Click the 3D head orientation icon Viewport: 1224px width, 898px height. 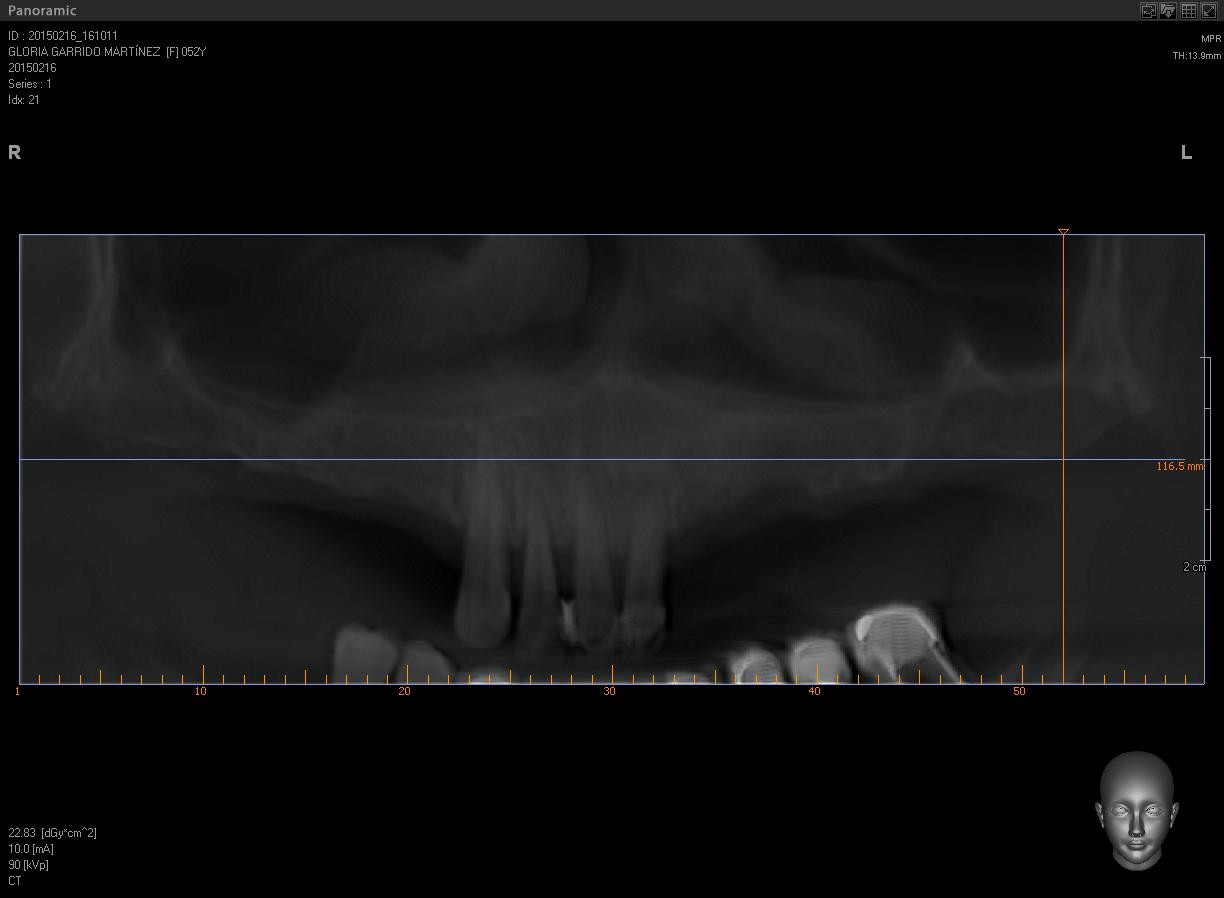1137,811
